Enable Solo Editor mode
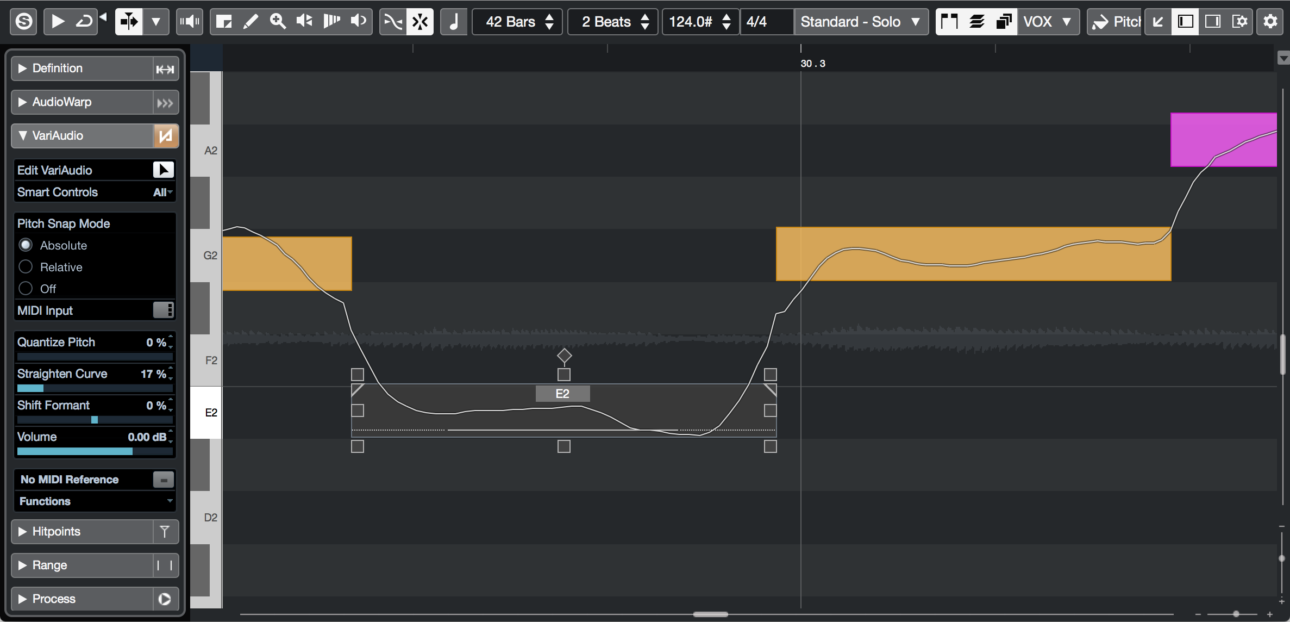 pyautogui.click(x=22, y=21)
